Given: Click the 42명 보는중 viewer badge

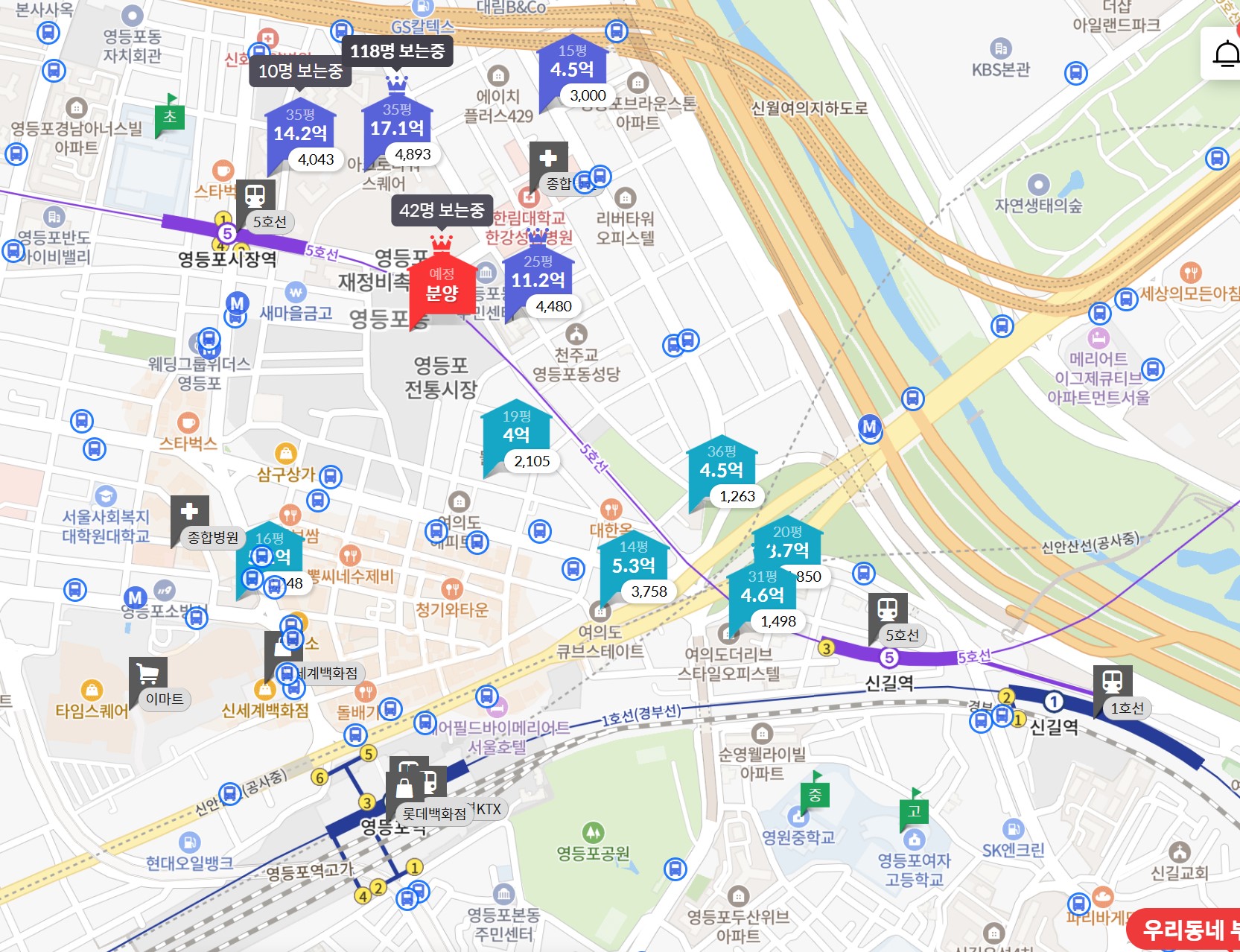Looking at the screenshot, I should pos(442,211).
